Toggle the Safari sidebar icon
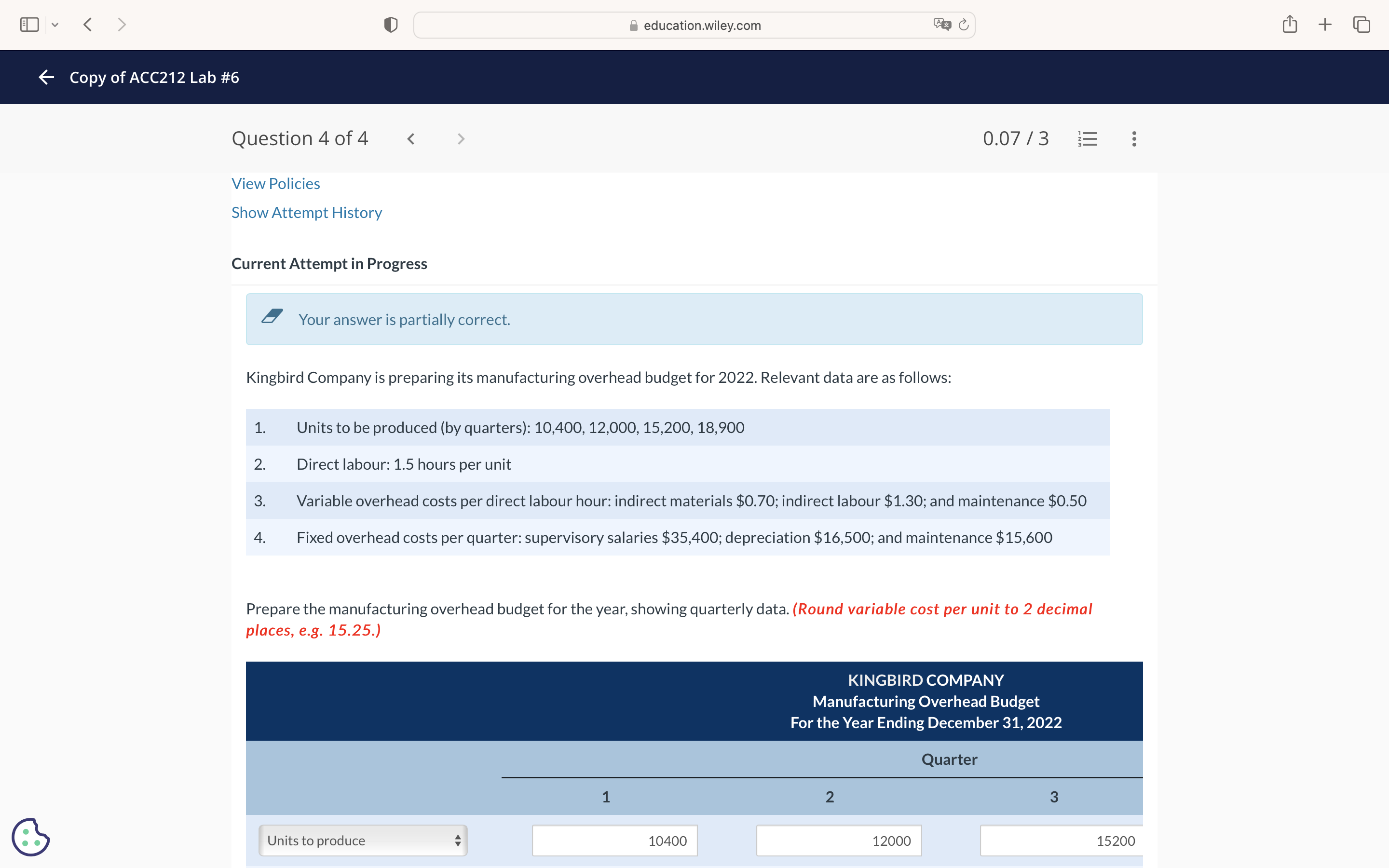 point(29,24)
